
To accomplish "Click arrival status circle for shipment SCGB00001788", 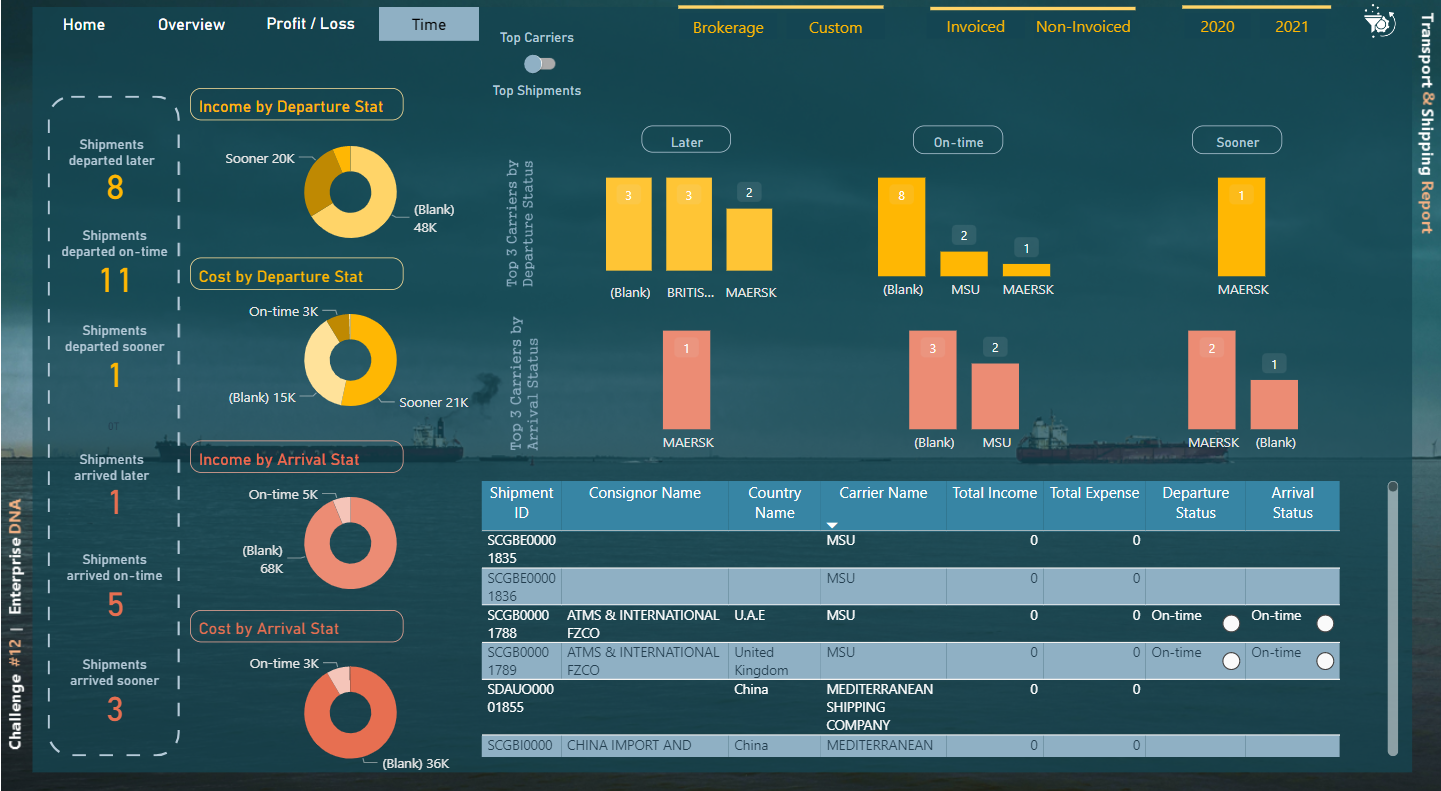I will (1325, 623).
